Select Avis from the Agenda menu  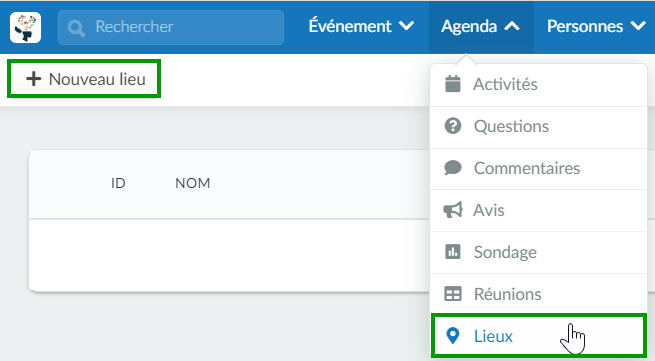point(538,210)
